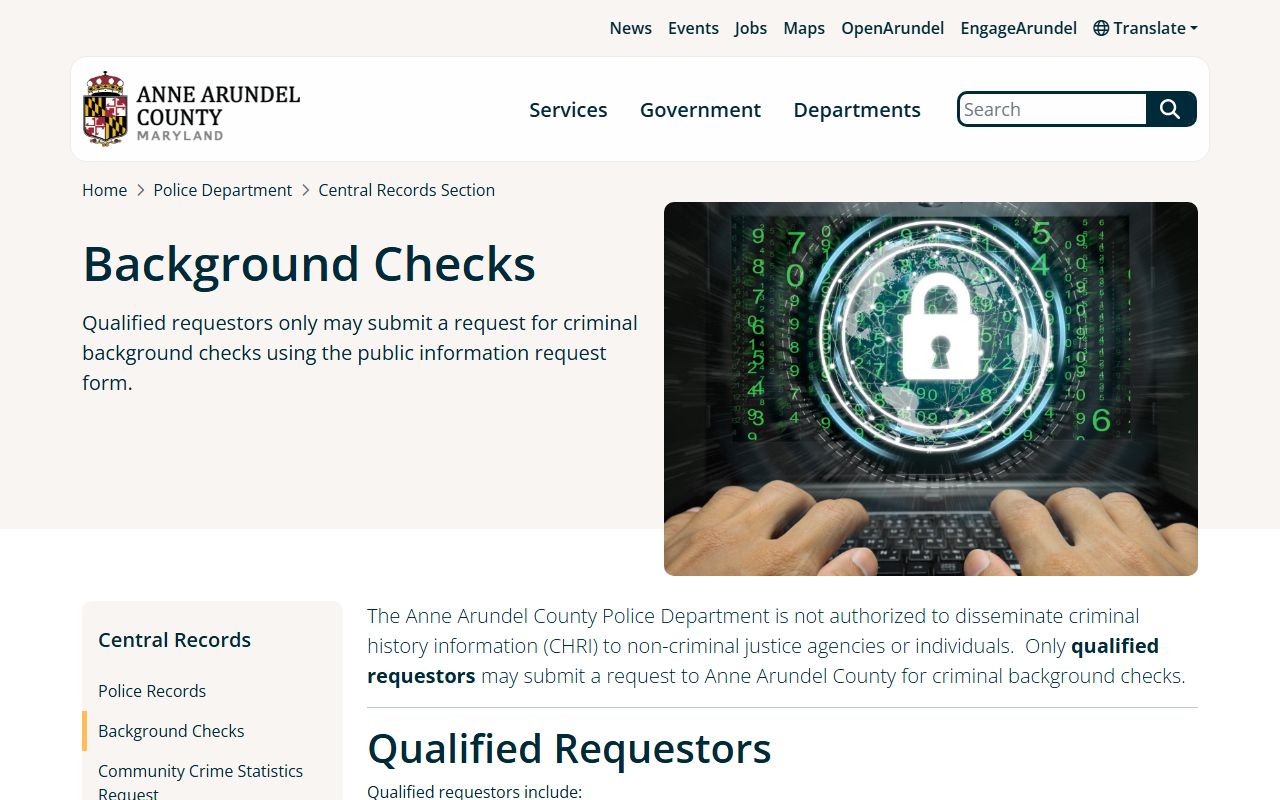Open Central Records Section breadcrumb
Screen dimensions: 1280x800
(x=407, y=190)
